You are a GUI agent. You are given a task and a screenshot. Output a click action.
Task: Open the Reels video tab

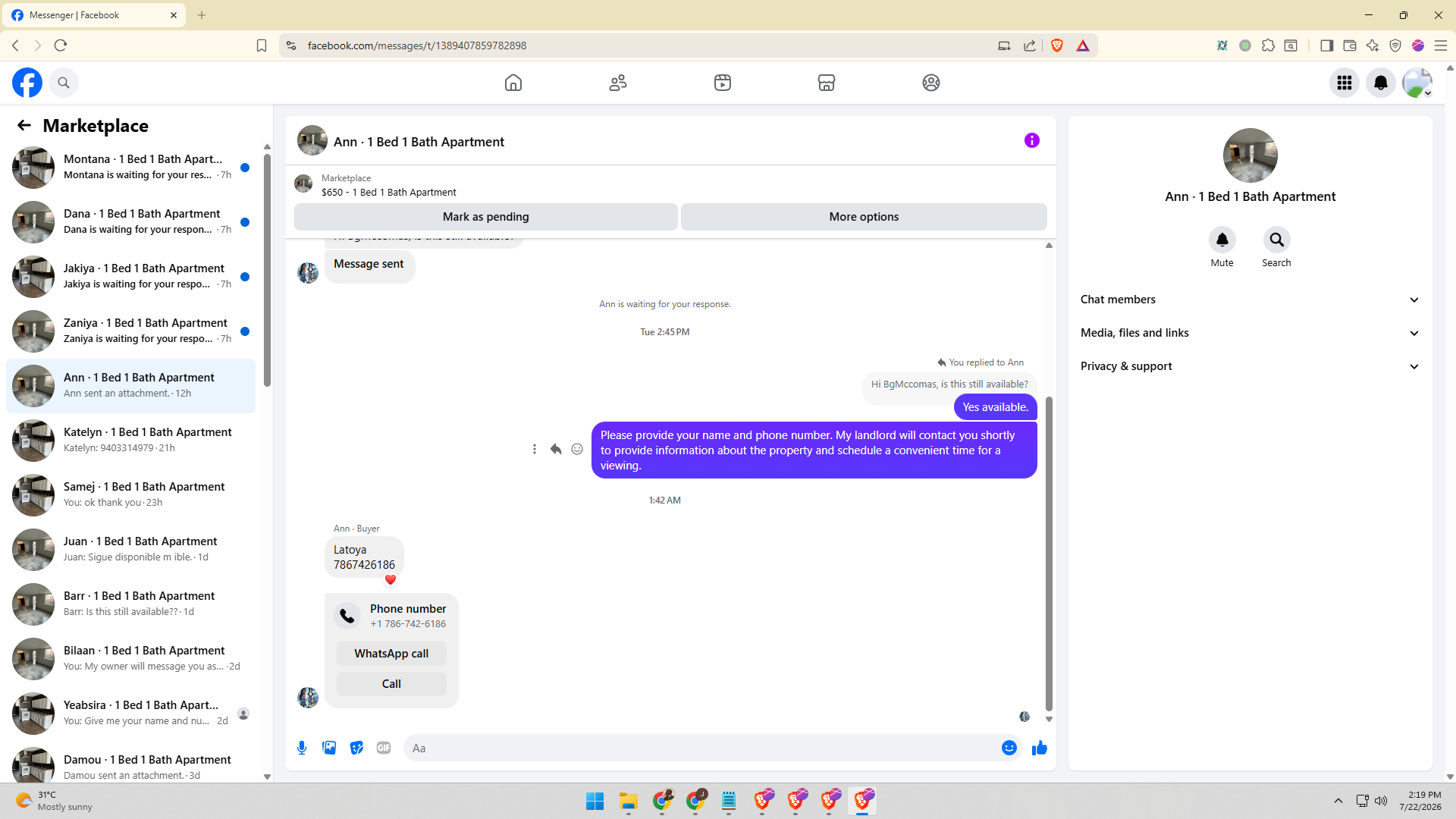point(723,83)
